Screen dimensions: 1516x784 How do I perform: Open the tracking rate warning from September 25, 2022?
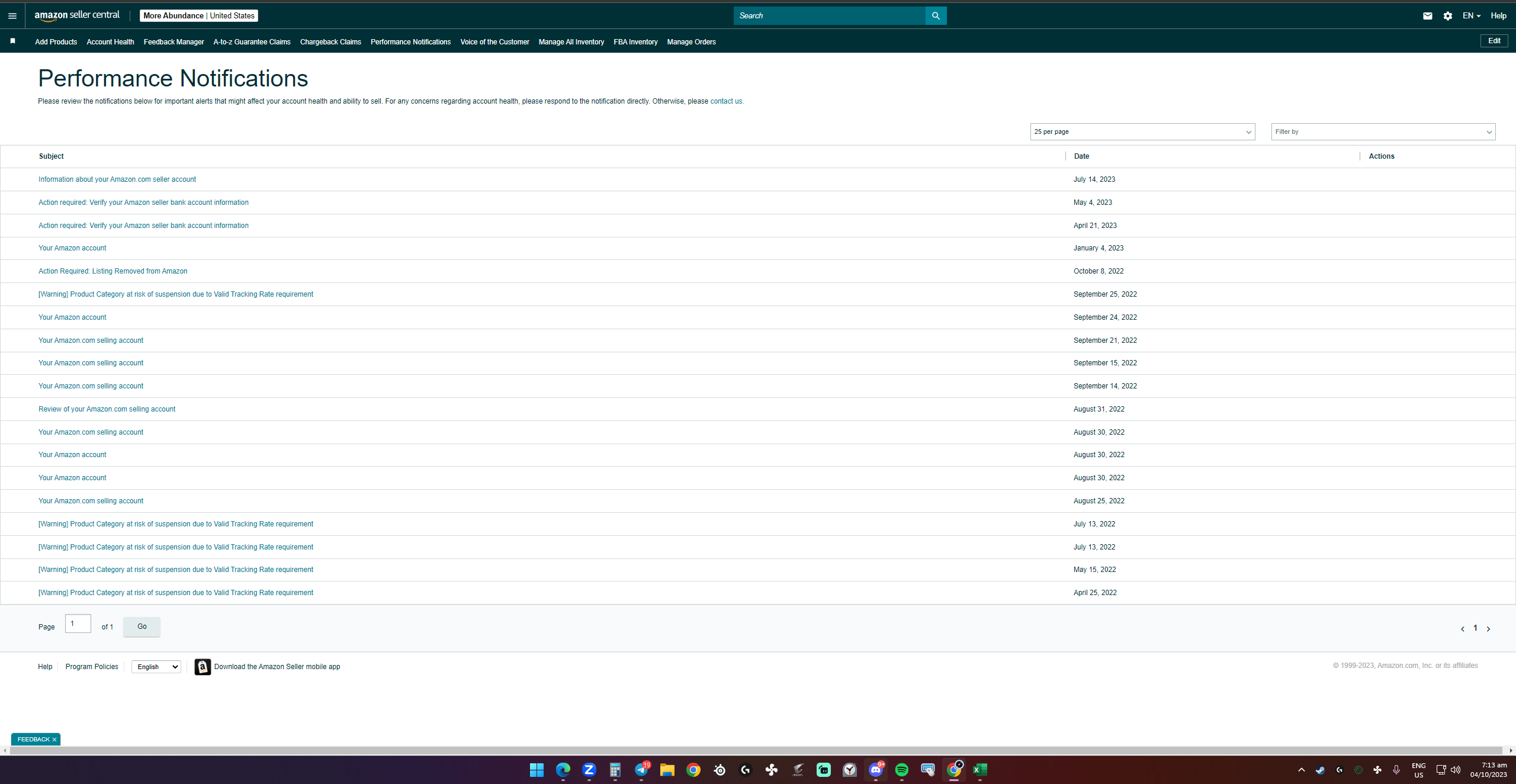pyautogui.click(x=176, y=294)
